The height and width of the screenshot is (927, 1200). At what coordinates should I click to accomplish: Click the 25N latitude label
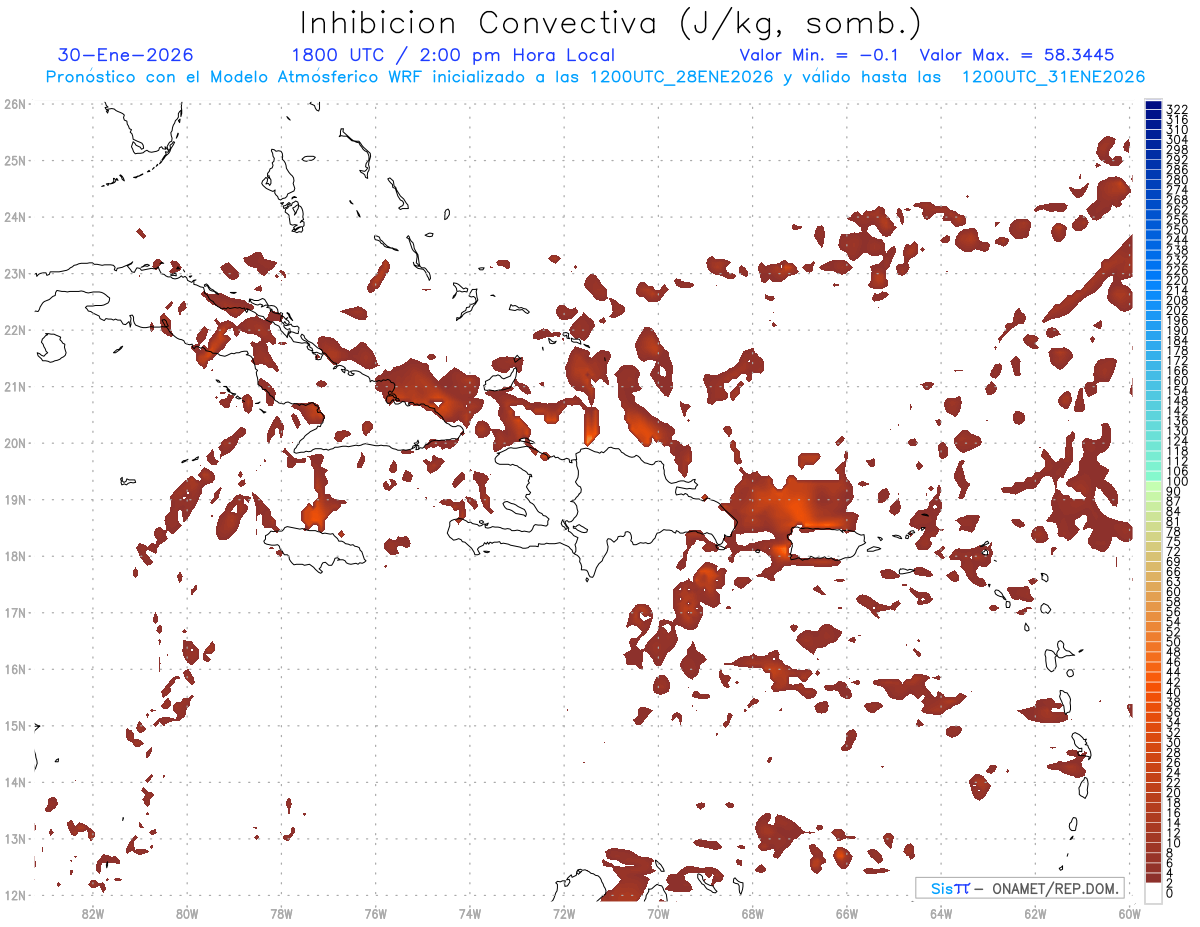point(15,160)
